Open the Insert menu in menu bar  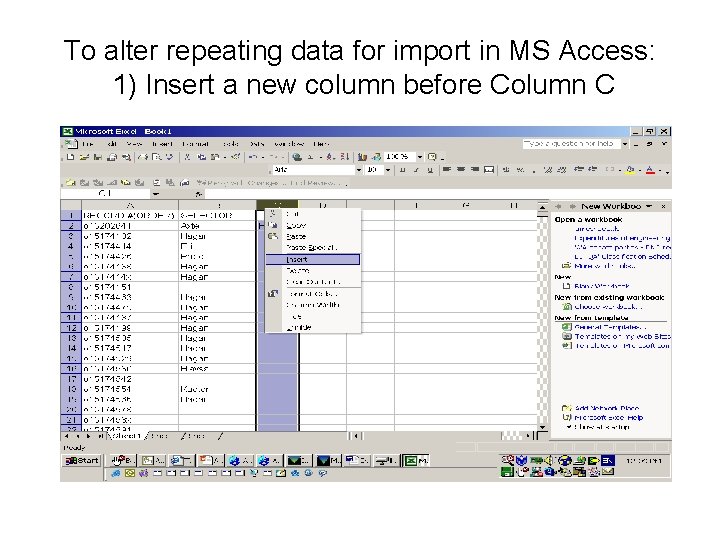point(162,144)
